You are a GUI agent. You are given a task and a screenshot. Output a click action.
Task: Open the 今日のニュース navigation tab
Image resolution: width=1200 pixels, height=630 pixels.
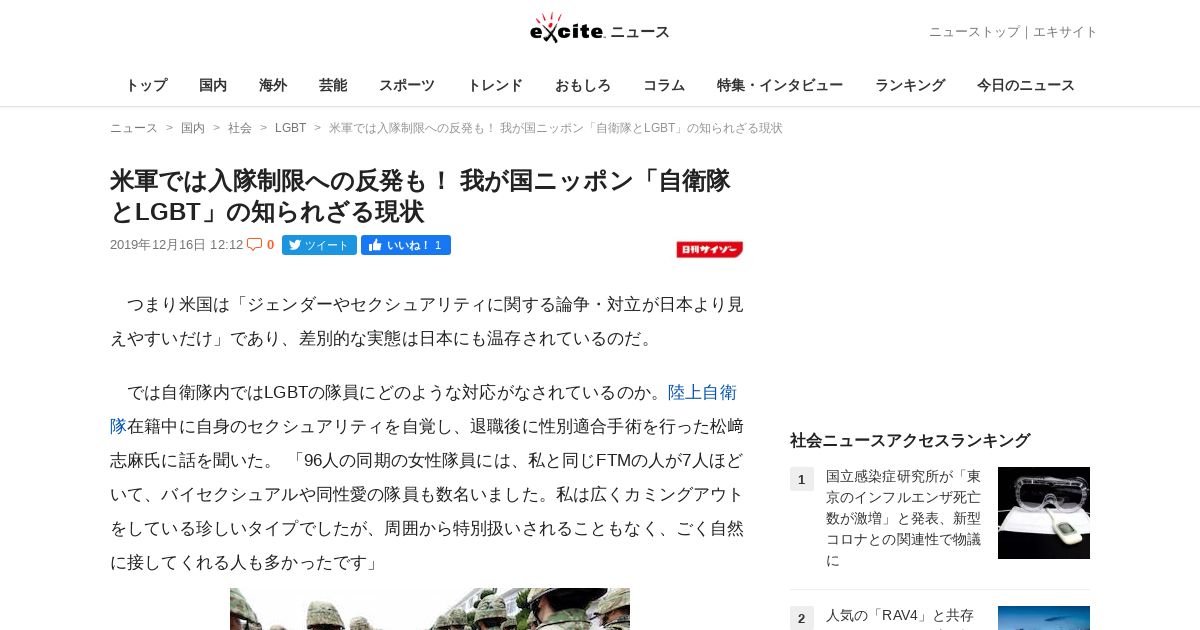[x=1026, y=85]
